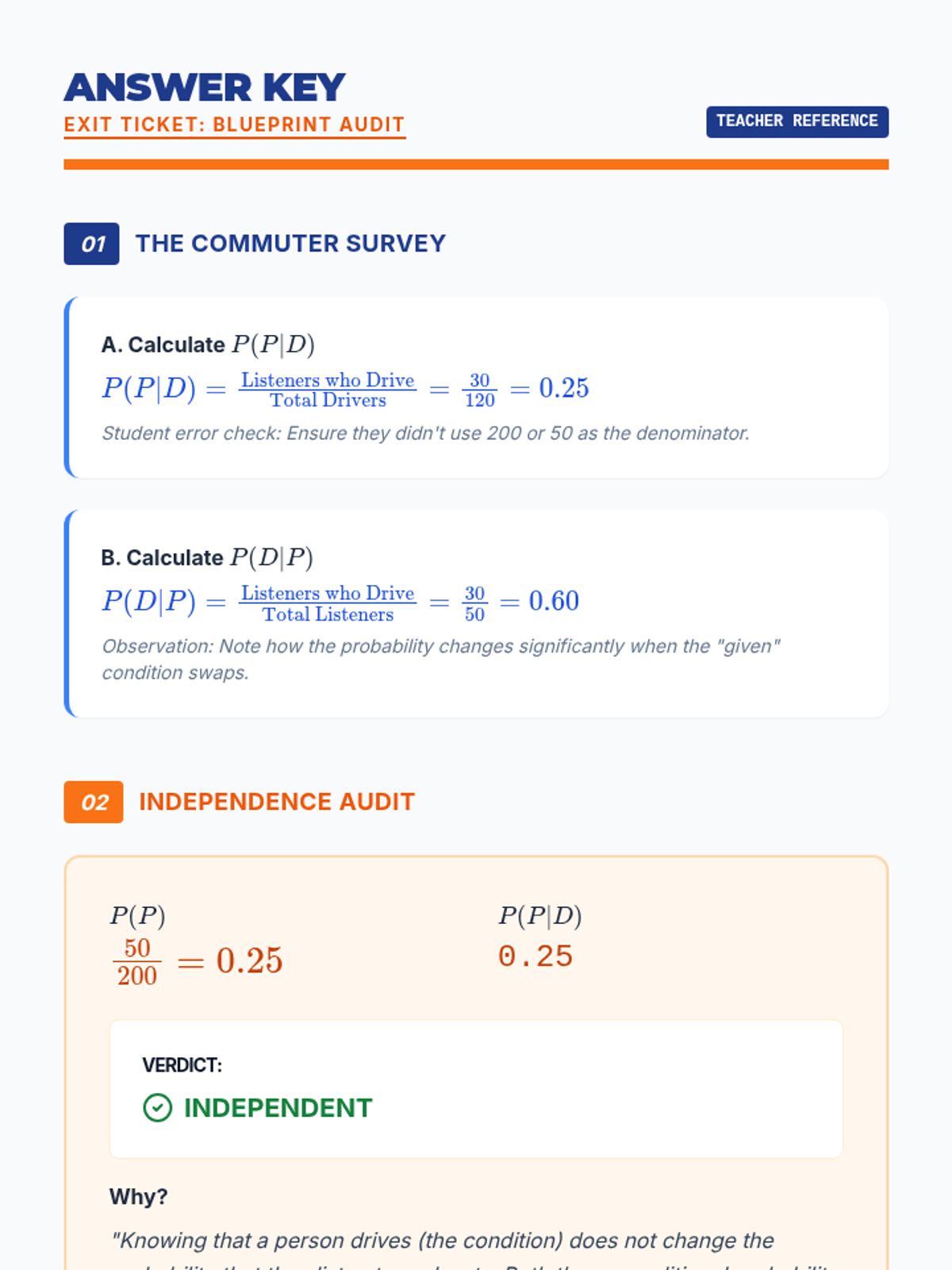Viewport: 952px width, 1270px height.
Task: Click the navy 01 section badge
Action: [x=91, y=244]
